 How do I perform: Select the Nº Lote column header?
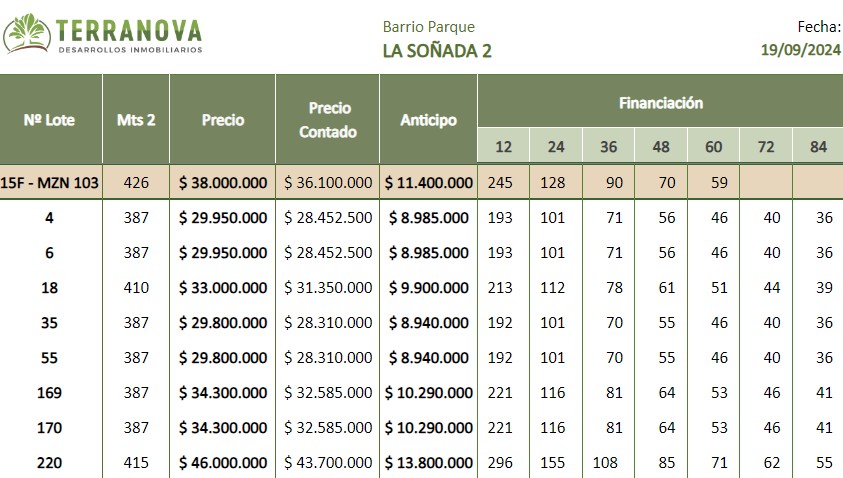click(x=51, y=119)
